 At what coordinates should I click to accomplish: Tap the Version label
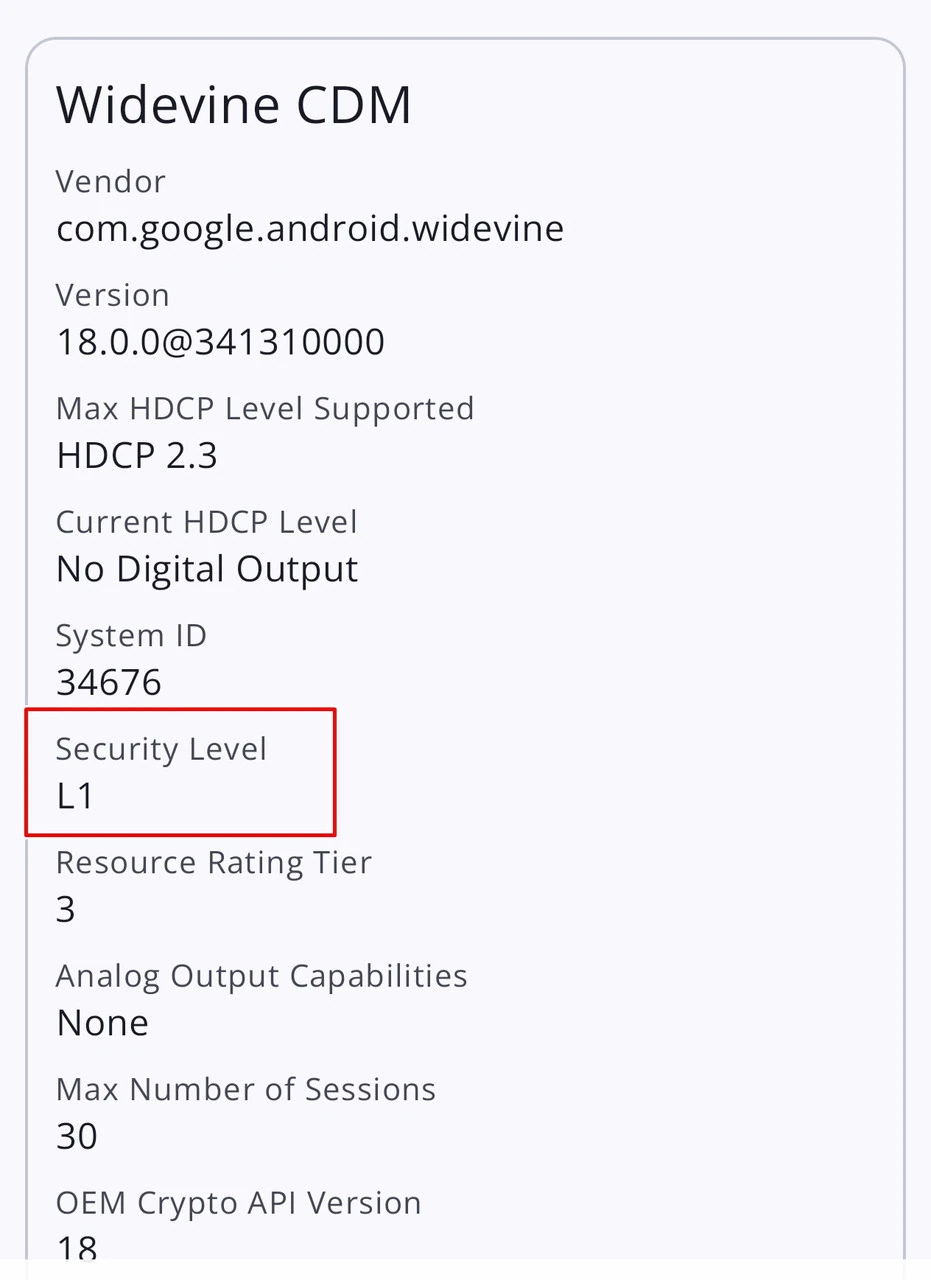coord(113,295)
